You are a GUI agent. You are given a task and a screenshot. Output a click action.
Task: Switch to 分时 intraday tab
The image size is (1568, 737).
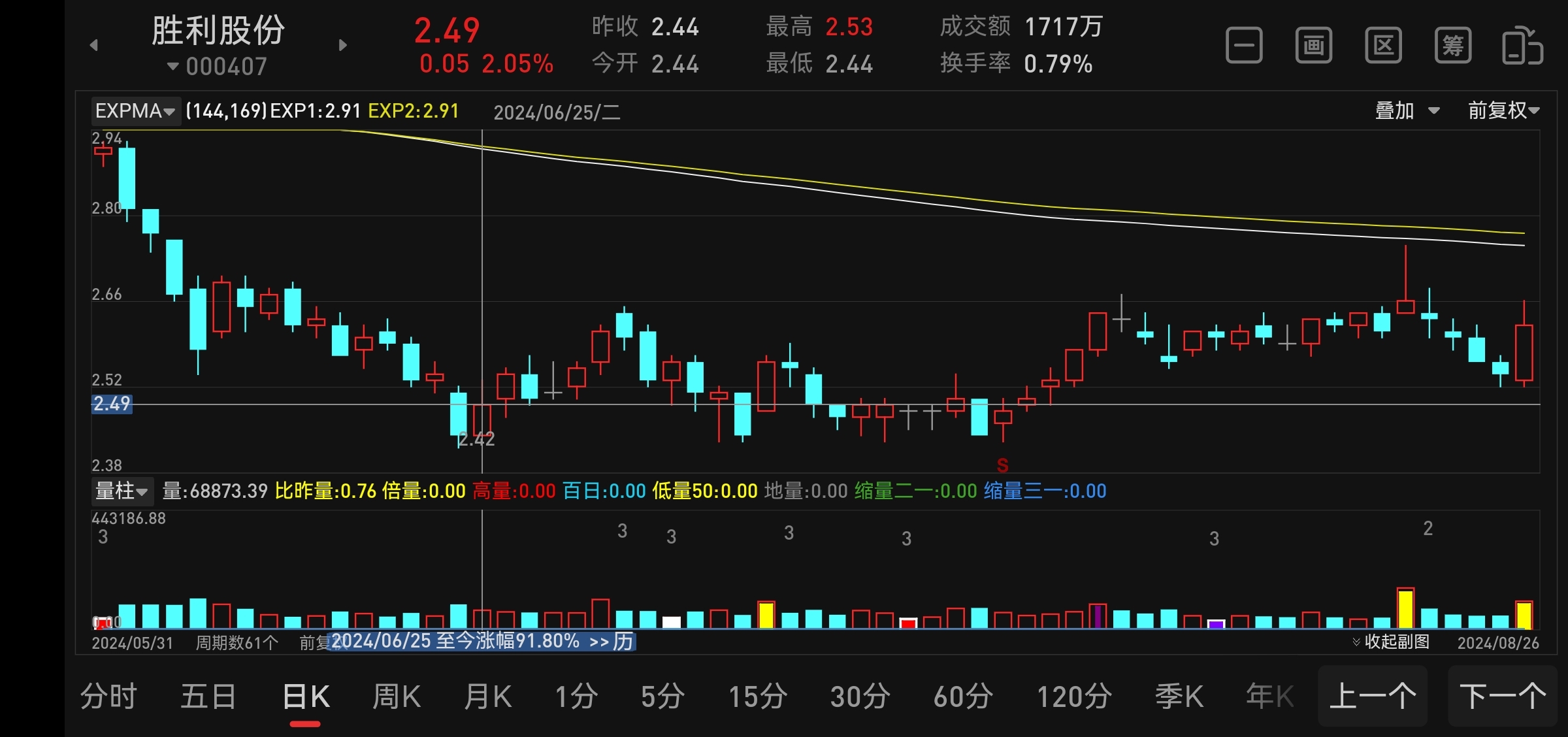point(108,696)
